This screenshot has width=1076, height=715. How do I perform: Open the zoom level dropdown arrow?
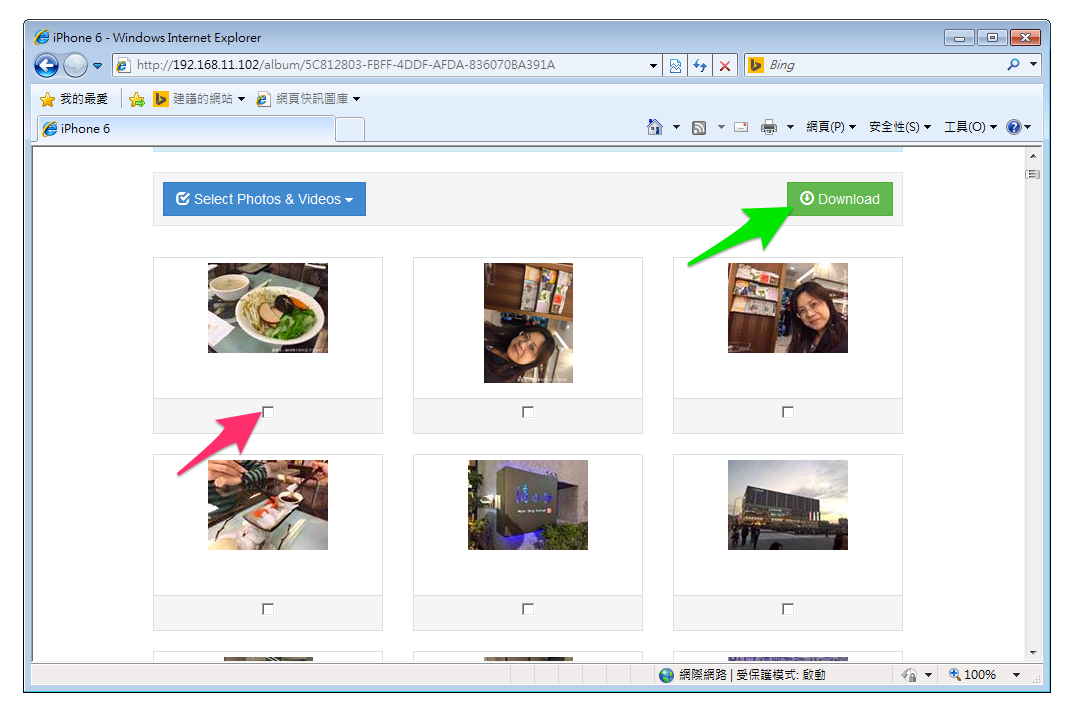(x=1016, y=675)
